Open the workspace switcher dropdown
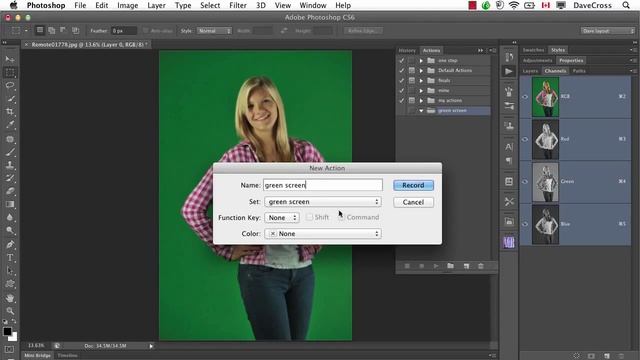 (608, 31)
